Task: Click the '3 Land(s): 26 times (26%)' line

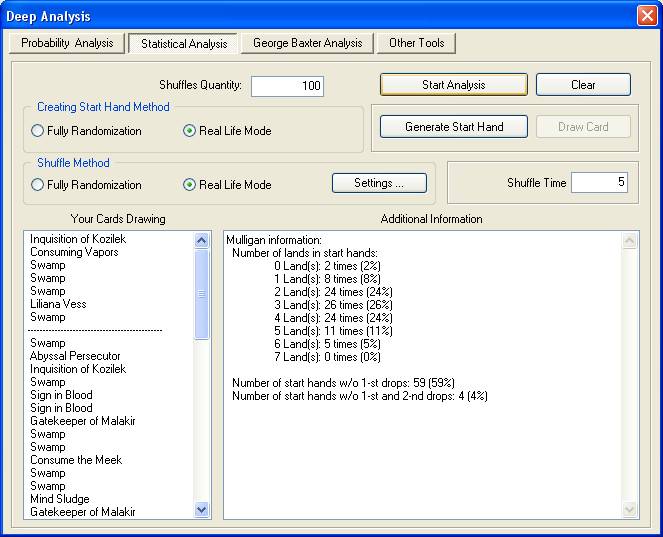Action: [333, 305]
